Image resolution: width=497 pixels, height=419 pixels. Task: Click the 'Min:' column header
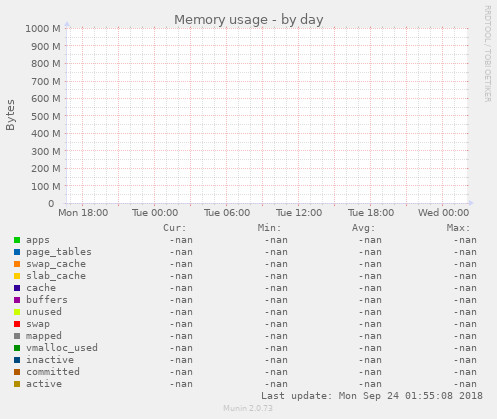269,228
